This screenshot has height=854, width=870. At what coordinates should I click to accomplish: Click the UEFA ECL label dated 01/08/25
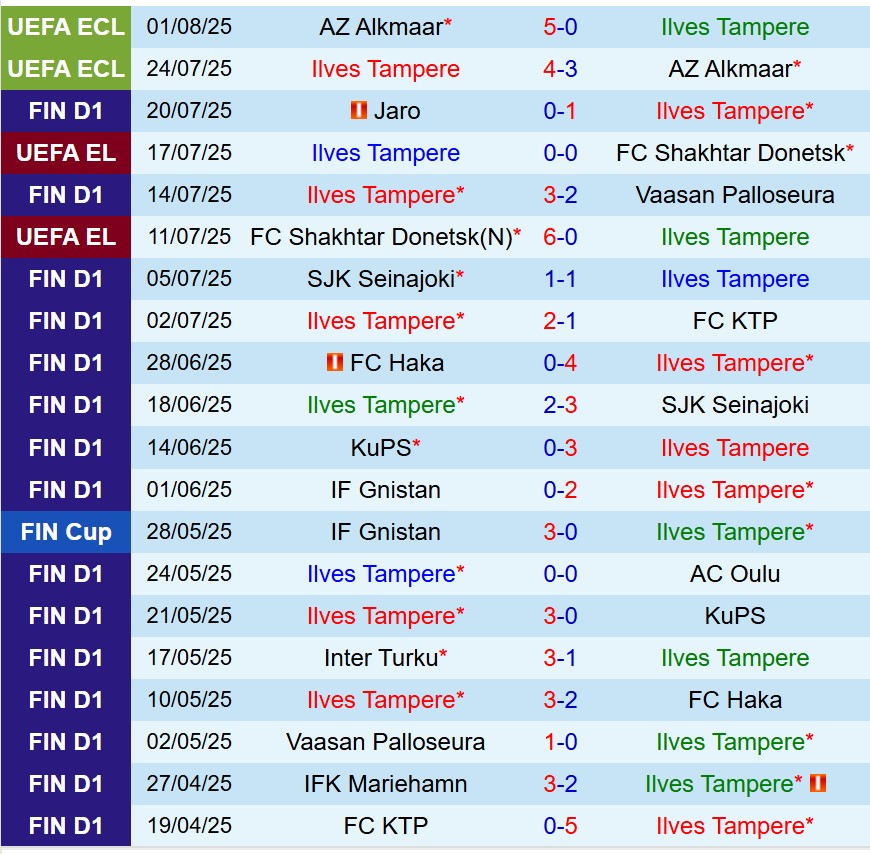pyautogui.click(x=66, y=27)
